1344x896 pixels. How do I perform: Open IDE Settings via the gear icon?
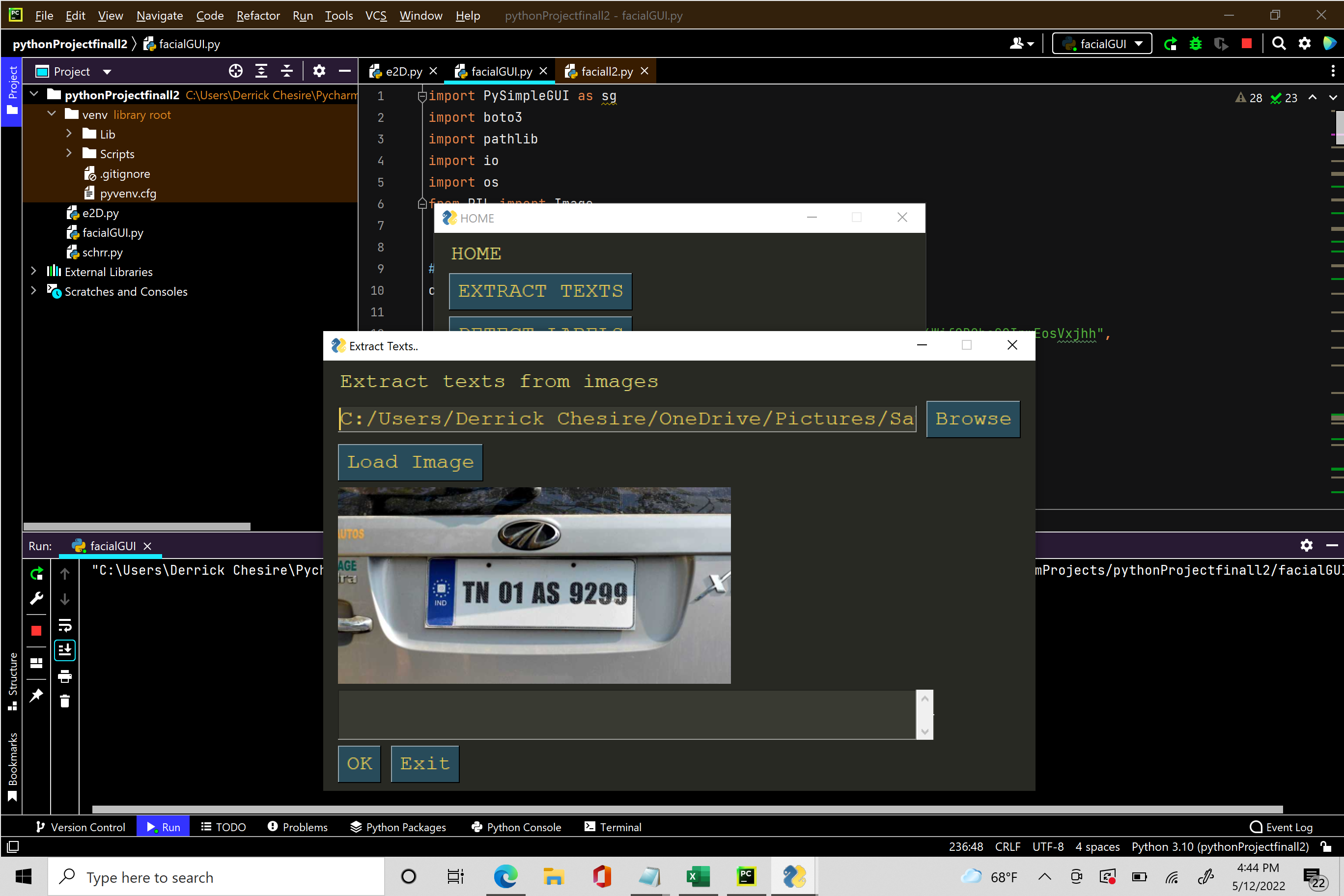1305,43
